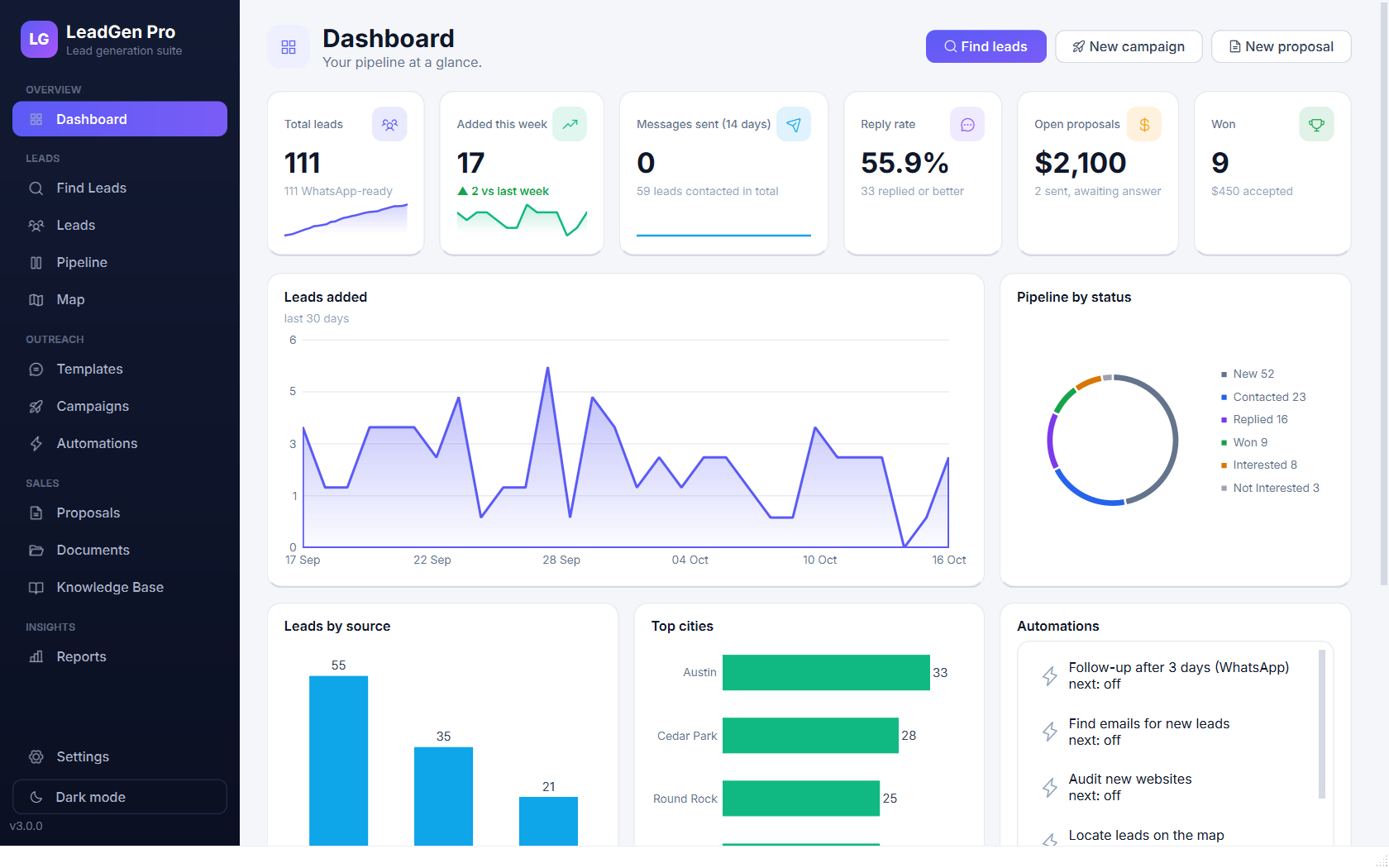Click the Won trophy icon

tap(1316, 124)
